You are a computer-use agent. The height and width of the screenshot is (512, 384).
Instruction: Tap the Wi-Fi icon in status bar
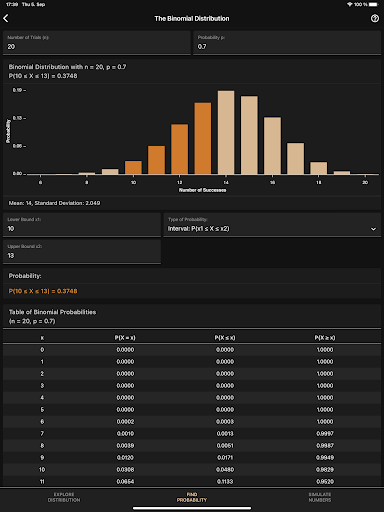350,4
